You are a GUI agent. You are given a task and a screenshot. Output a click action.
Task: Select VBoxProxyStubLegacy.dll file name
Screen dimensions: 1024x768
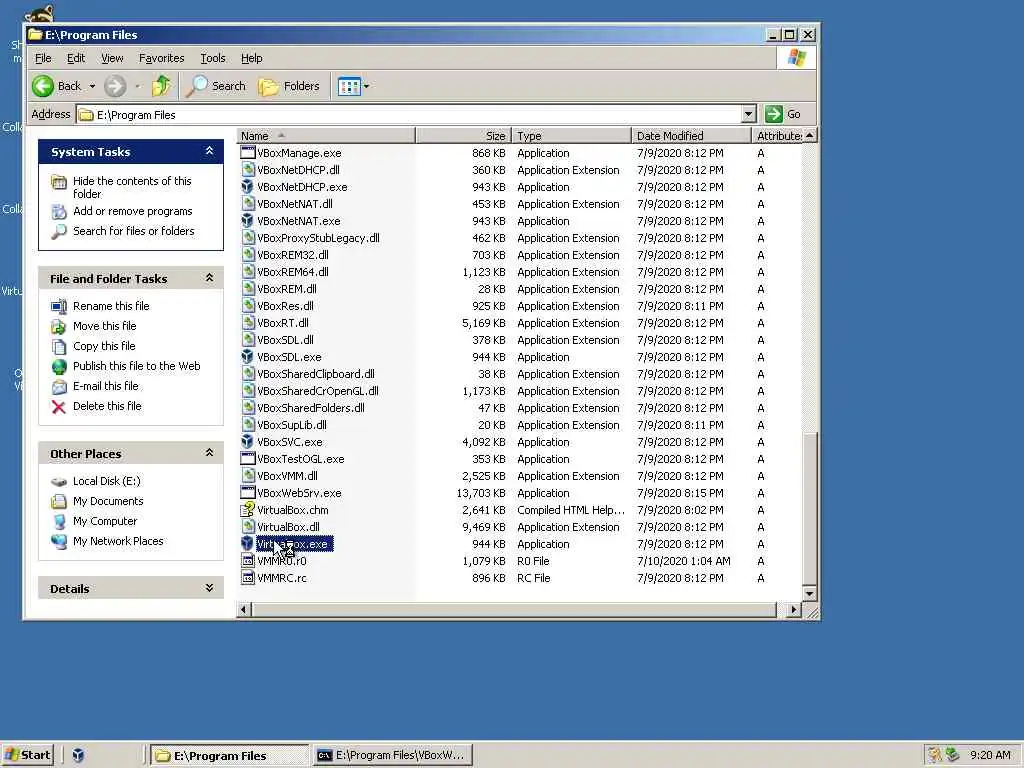click(318, 238)
